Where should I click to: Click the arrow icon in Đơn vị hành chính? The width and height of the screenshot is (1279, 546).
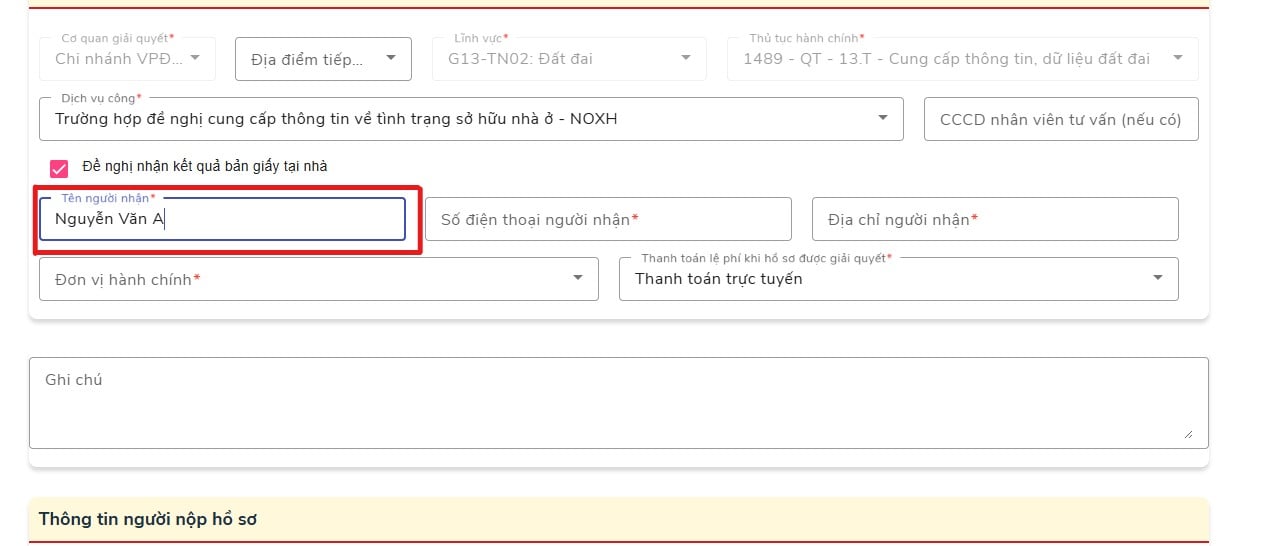[x=578, y=278]
